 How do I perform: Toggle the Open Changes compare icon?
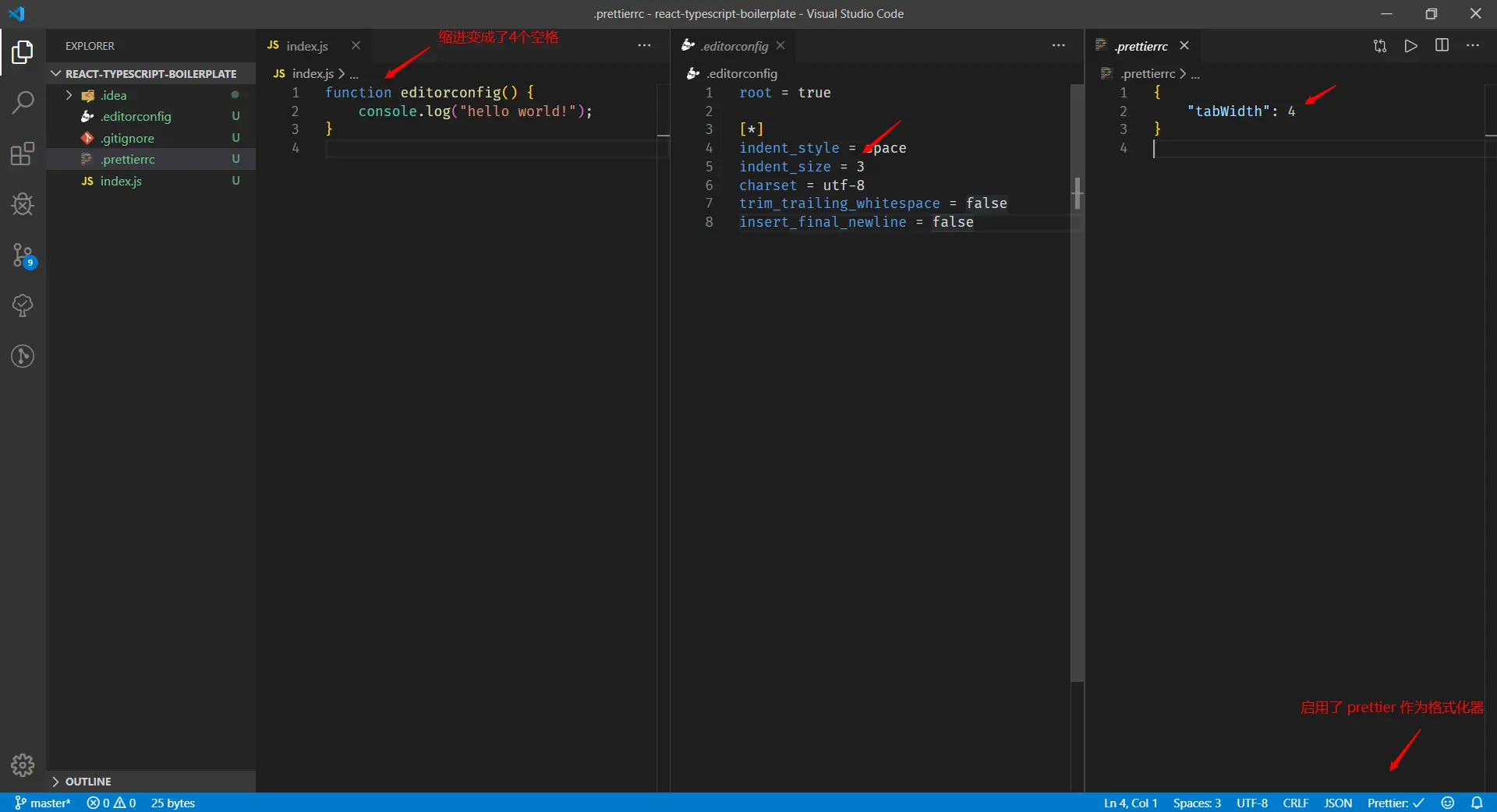click(x=1379, y=46)
